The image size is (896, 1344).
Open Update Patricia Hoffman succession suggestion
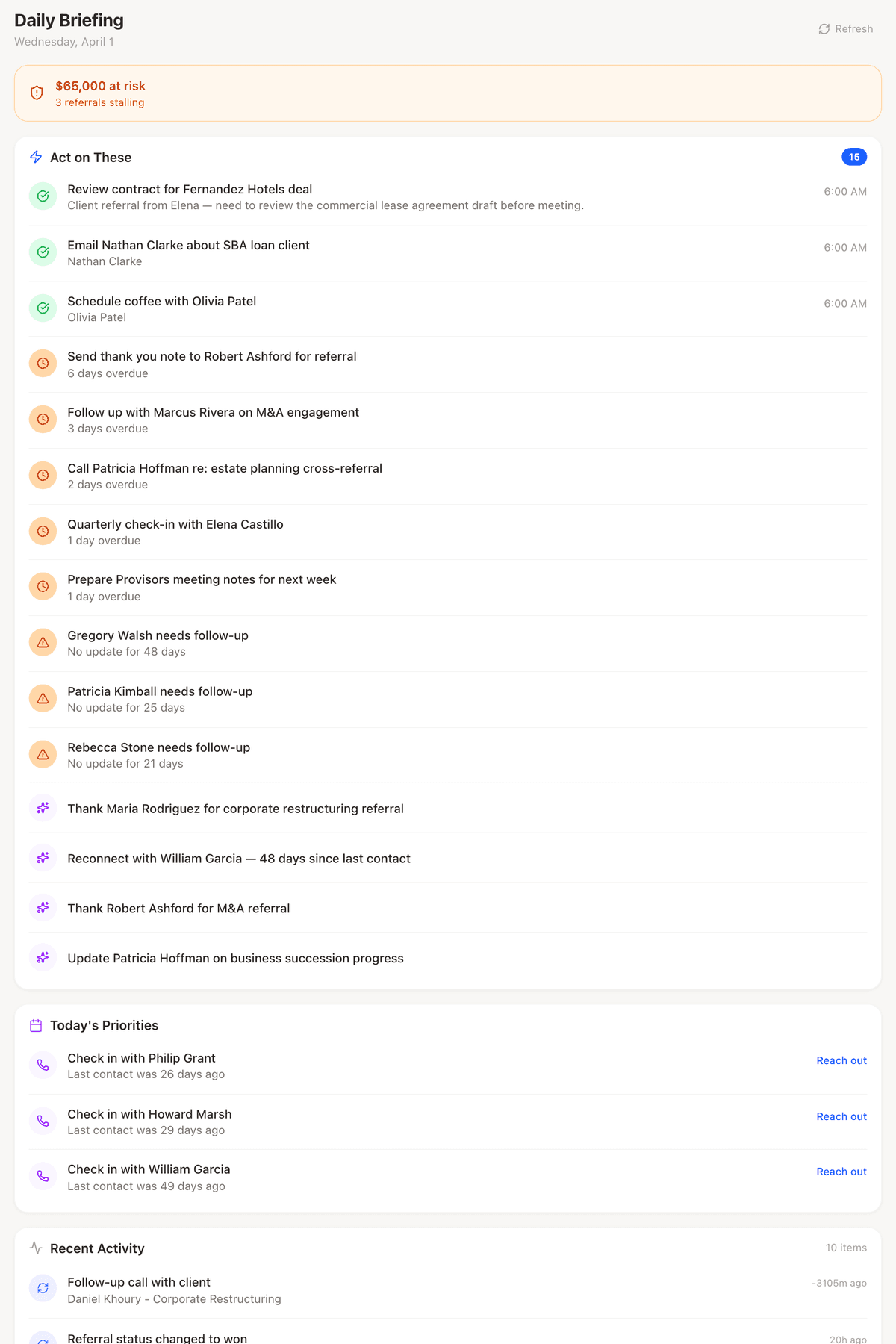coord(235,959)
